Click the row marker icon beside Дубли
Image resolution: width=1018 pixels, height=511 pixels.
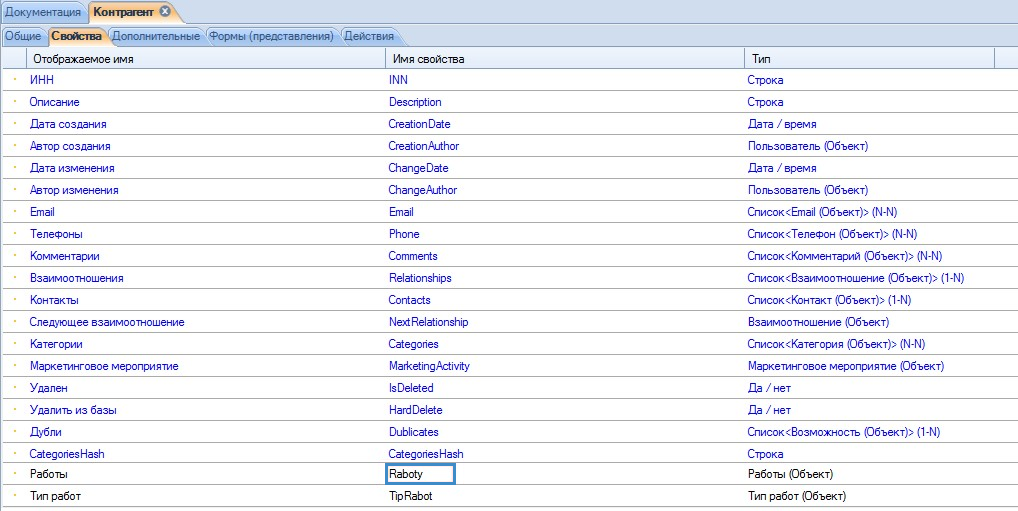coord(15,432)
